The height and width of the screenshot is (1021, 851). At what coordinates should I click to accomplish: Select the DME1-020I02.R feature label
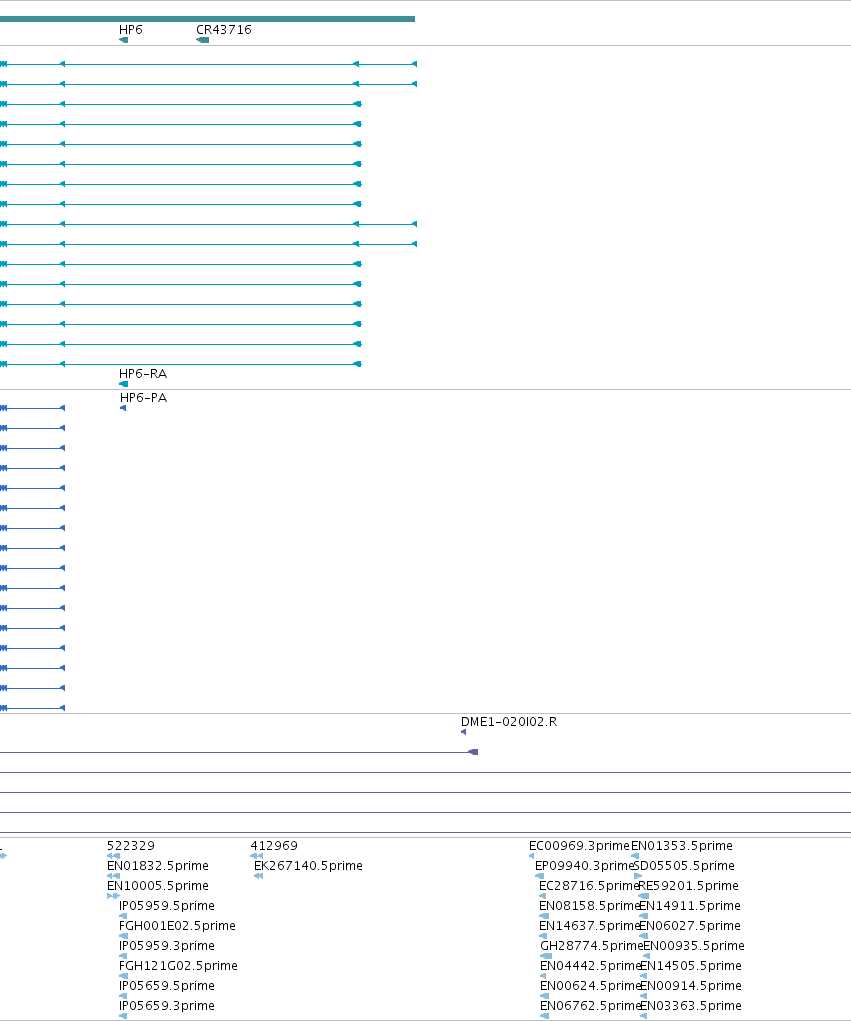(509, 721)
